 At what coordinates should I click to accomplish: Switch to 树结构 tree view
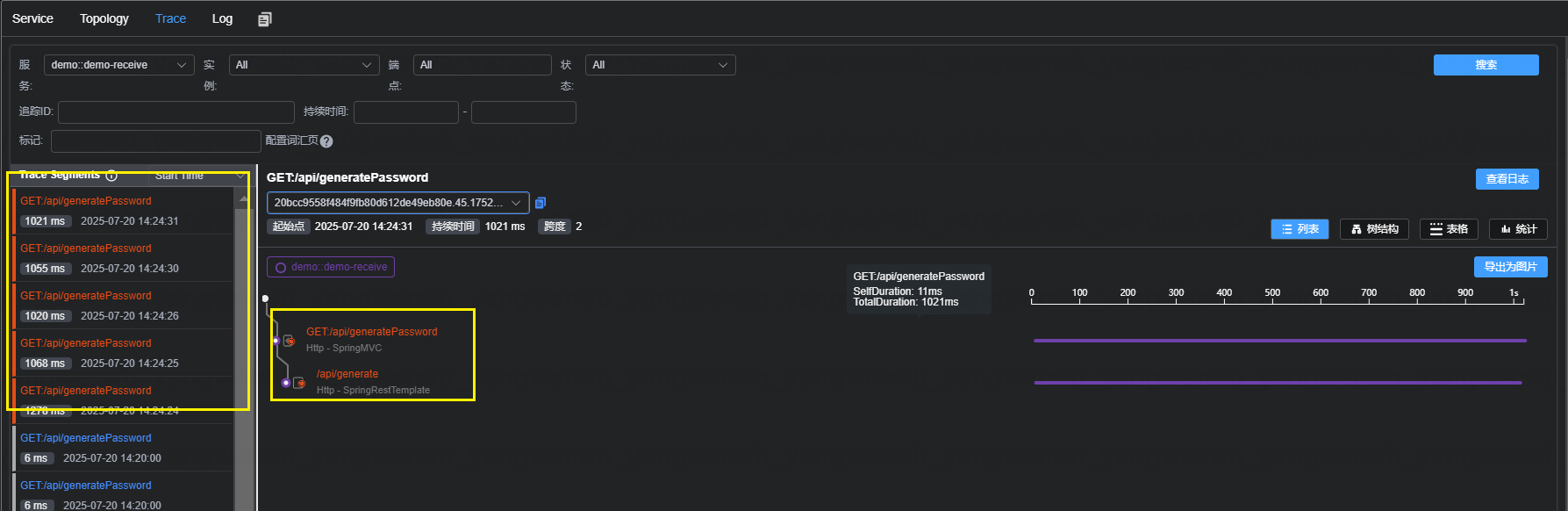pyautogui.click(x=1373, y=229)
